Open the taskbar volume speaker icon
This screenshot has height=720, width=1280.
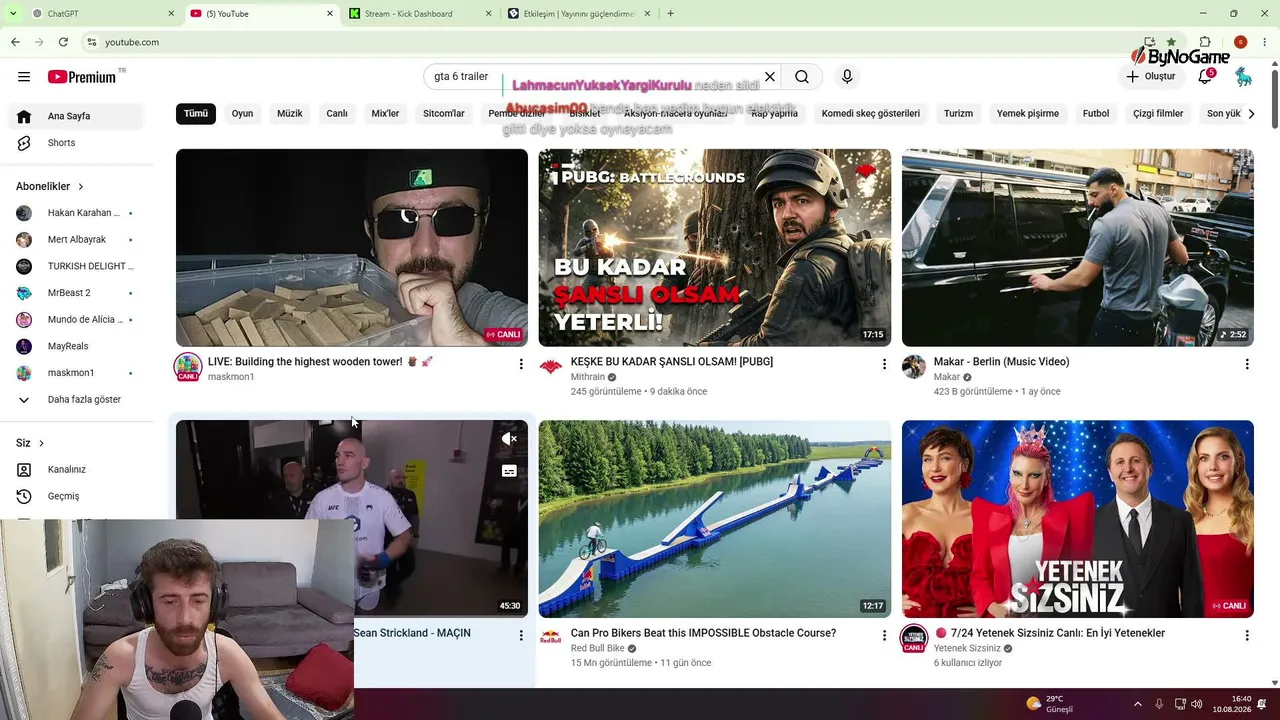(1199, 704)
